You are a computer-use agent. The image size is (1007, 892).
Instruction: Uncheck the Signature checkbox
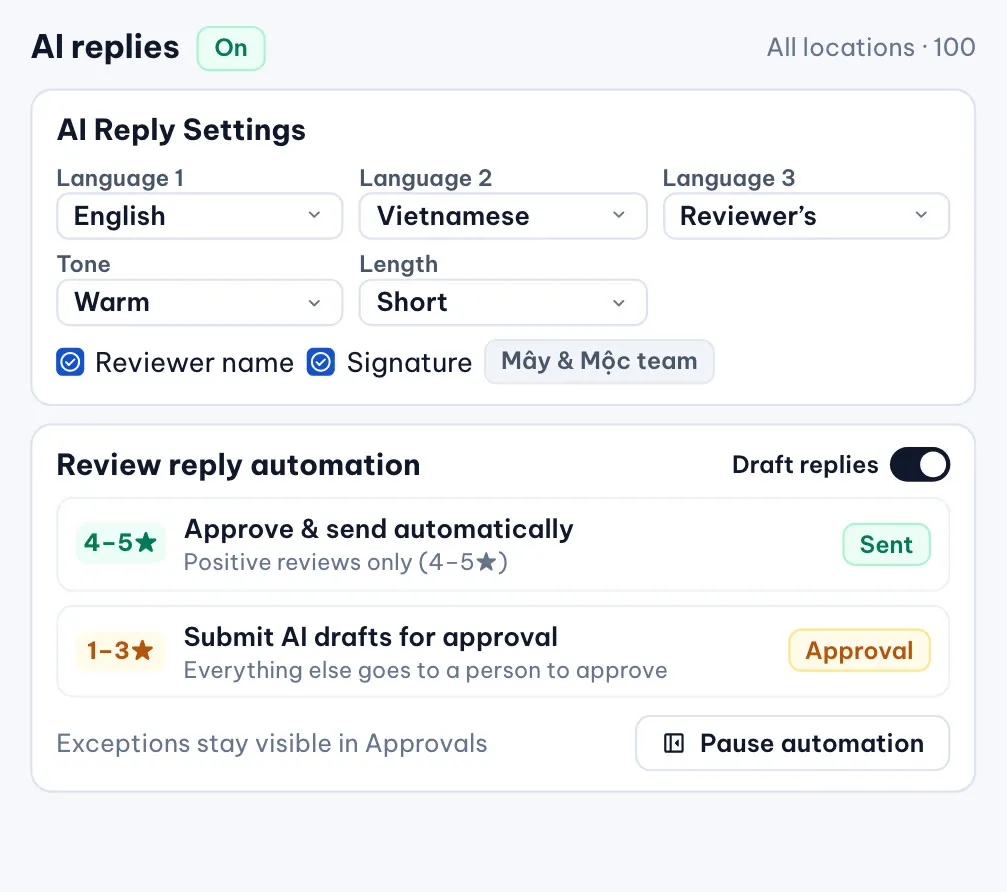(x=320, y=362)
